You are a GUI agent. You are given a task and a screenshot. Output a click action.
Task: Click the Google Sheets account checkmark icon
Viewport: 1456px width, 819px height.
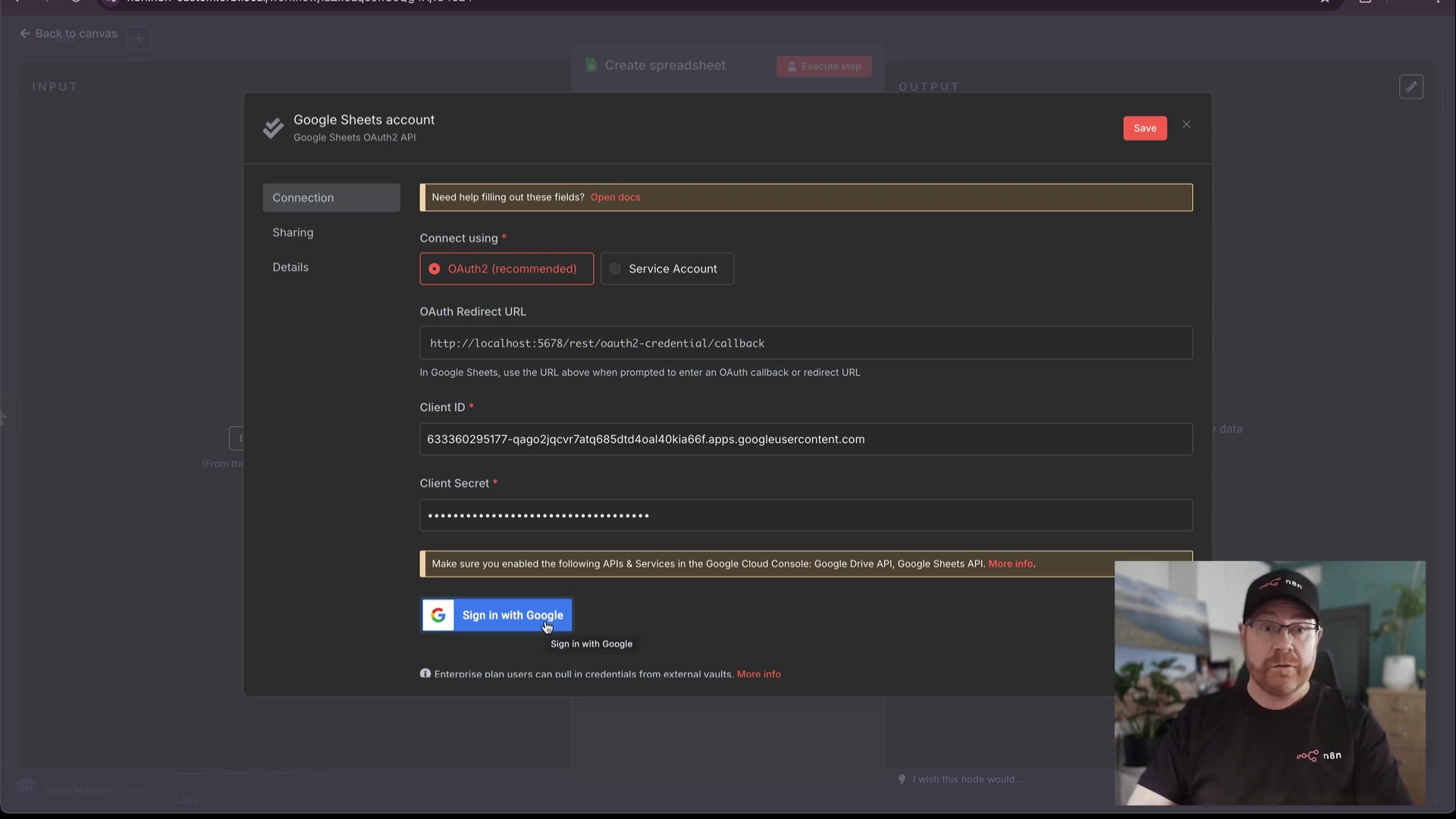click(273, 128)
